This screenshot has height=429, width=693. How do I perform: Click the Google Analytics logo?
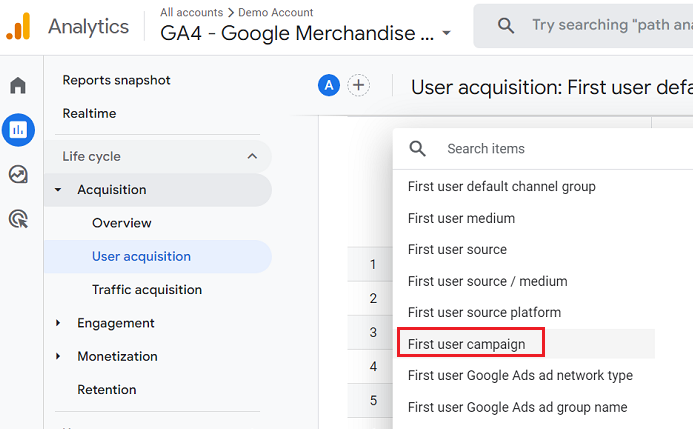18,27
